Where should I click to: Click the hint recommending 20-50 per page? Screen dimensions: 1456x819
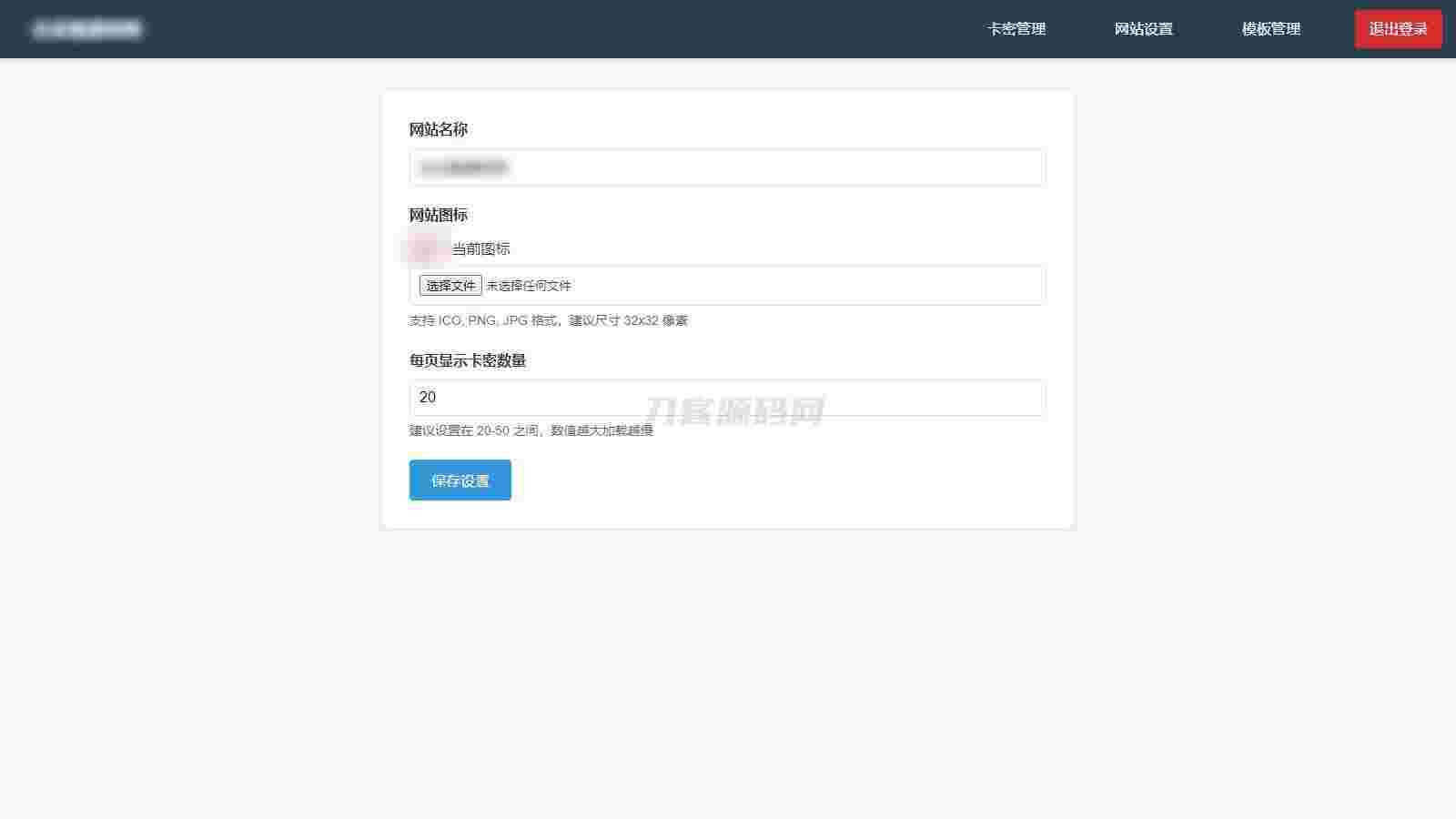pyautogui.click(x=531, y=430)
